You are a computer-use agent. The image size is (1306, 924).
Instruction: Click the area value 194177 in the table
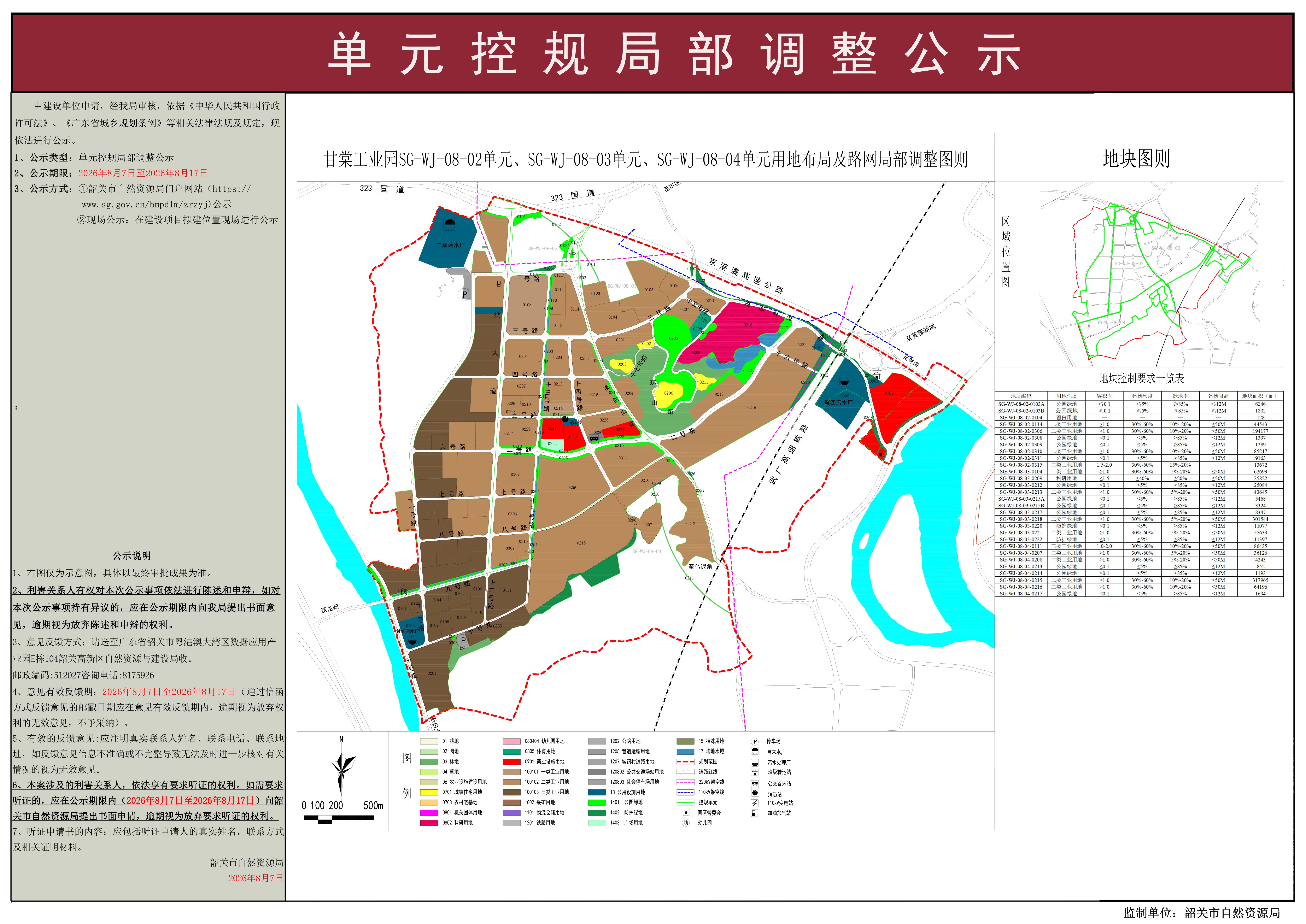click(1260, 431)
